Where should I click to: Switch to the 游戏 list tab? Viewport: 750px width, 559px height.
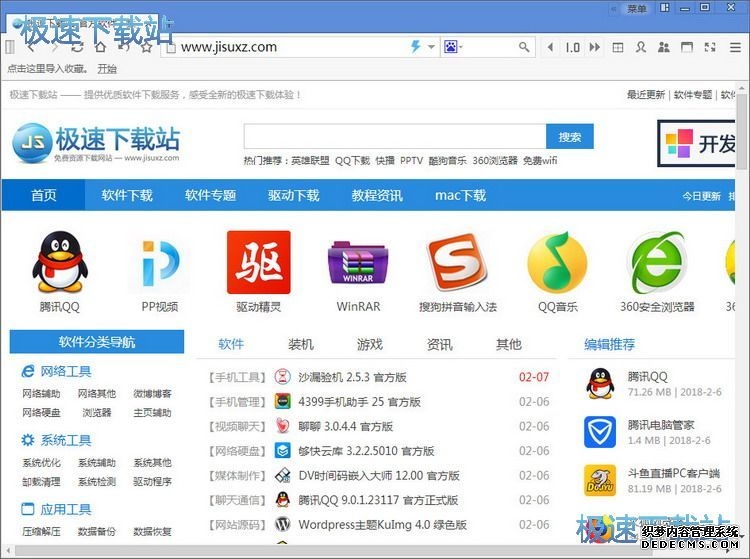coord(370,344)
